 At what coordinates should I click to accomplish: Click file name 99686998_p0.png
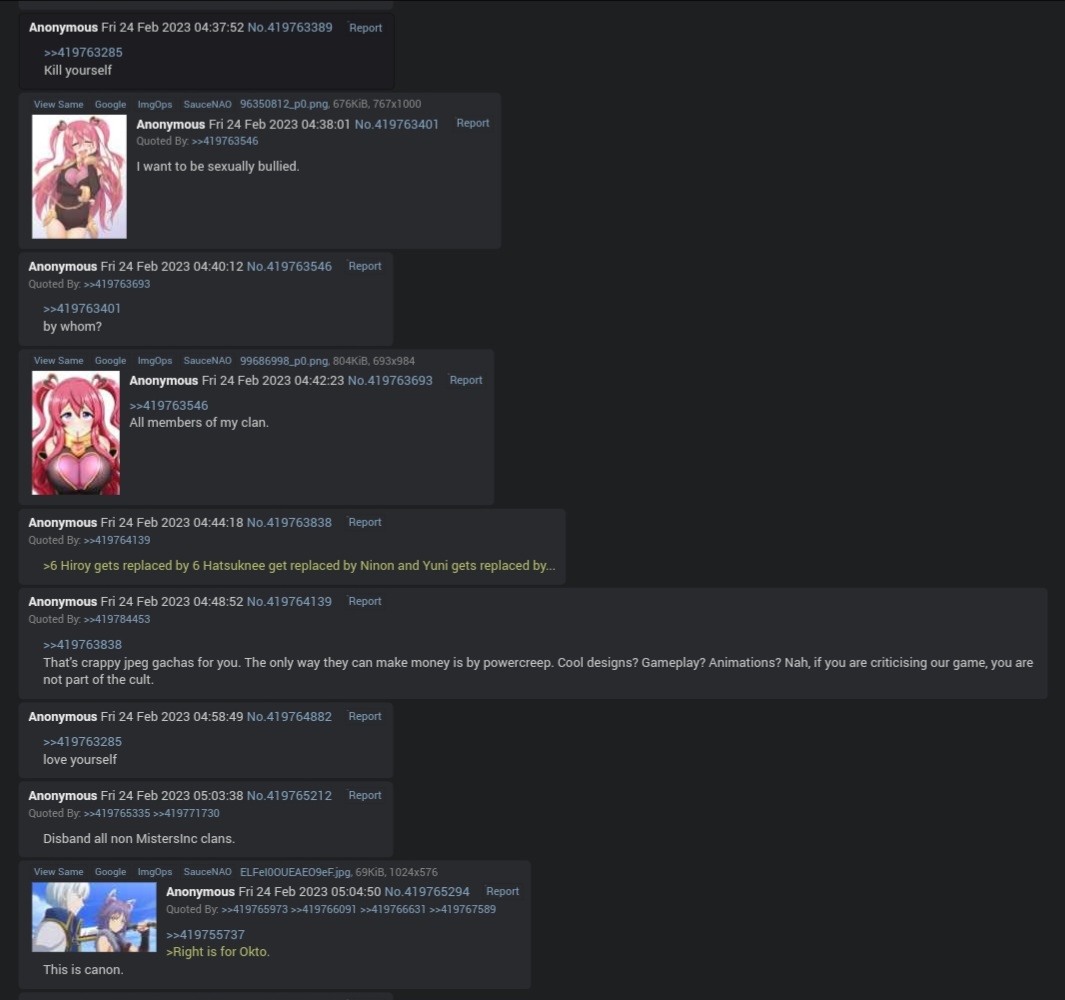coord(284,361)
